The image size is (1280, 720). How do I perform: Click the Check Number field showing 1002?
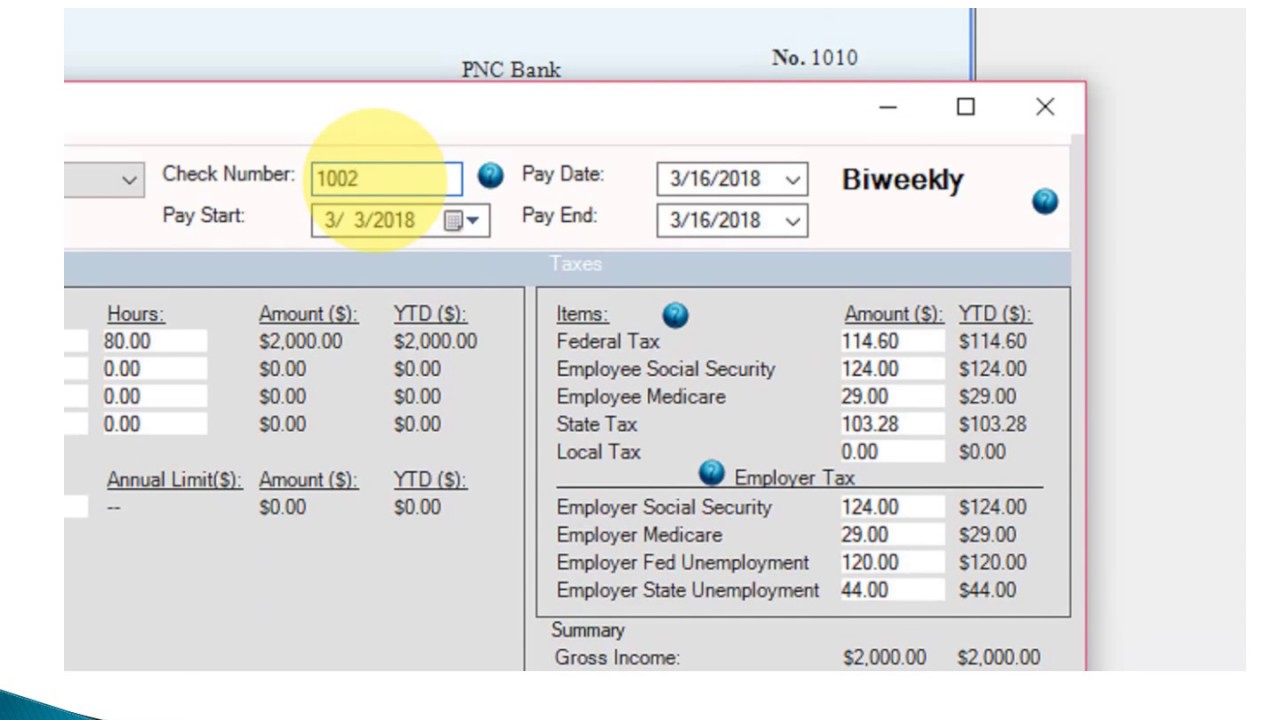(387, 179)
